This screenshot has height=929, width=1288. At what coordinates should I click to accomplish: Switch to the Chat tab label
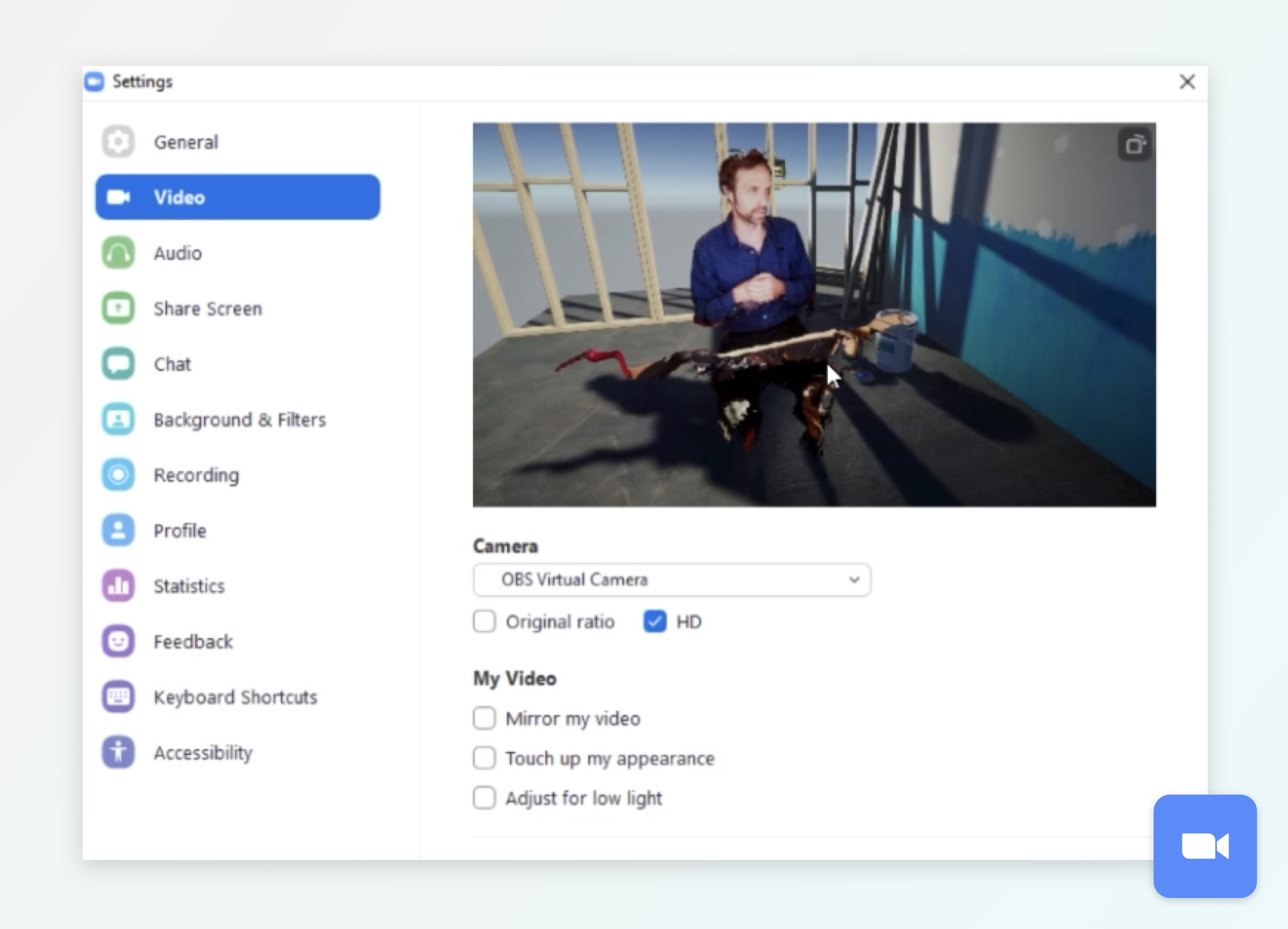tap(172, 364)
